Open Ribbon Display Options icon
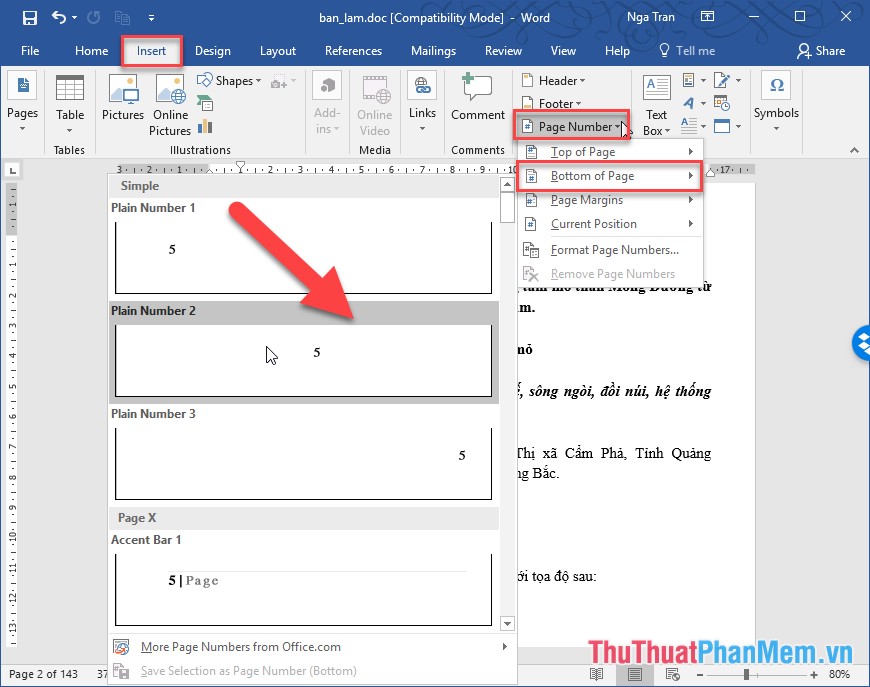Screen dimensions: 870x687 tap(707, 17)
